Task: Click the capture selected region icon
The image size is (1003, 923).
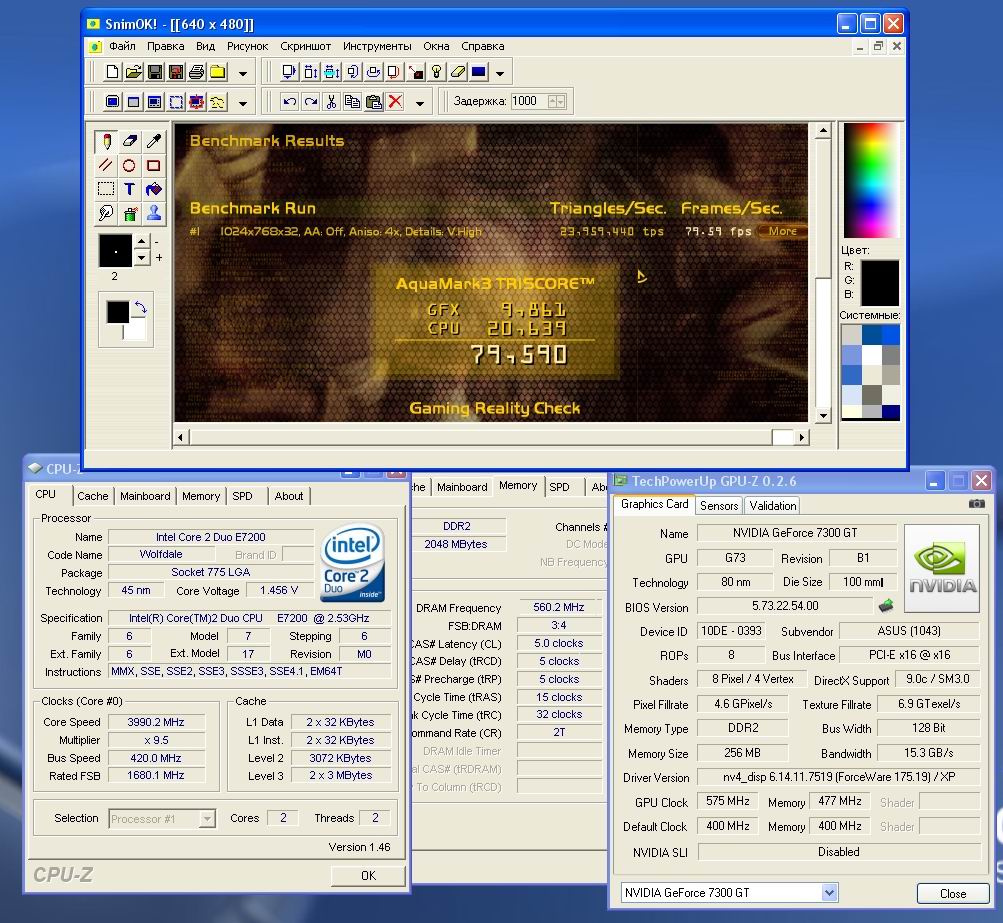Action: pyautogui.click(x=176, y=102)
